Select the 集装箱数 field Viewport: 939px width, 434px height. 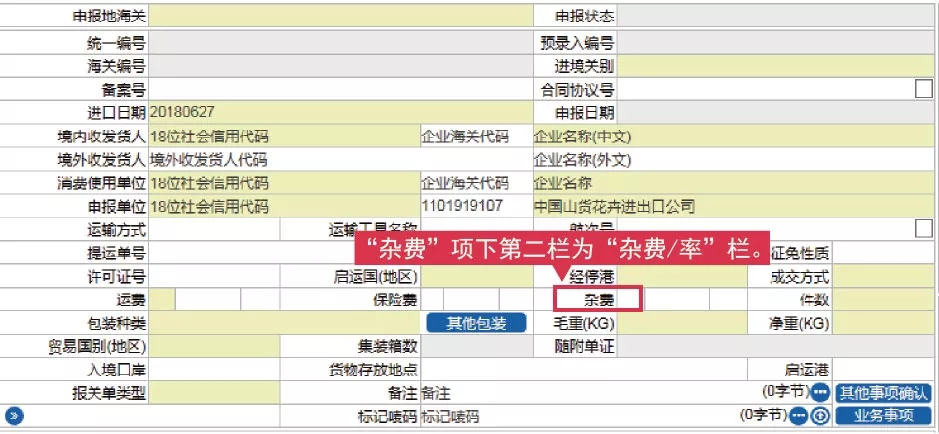(x=477, y=346)
